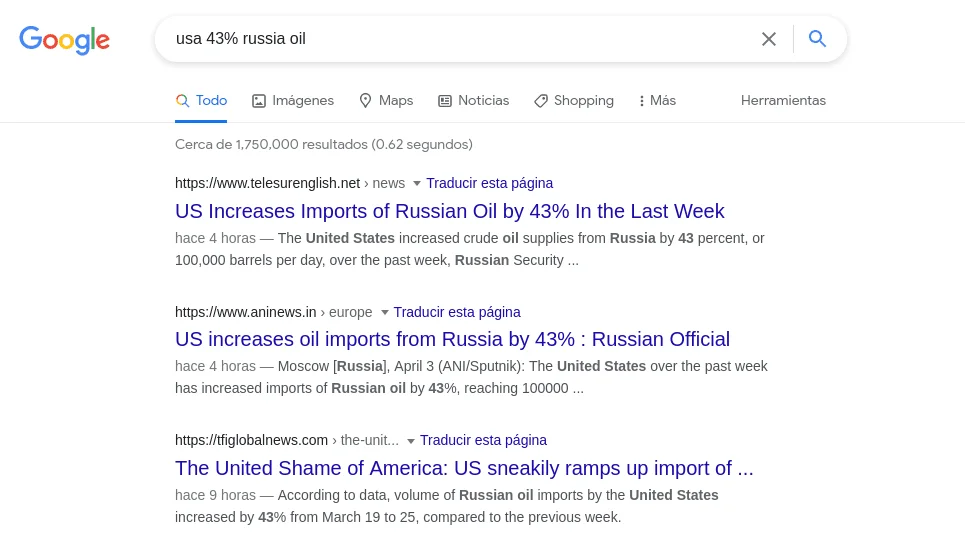
Task: Click the https://www.aninews.in URL text
Action: coord(246,313)
